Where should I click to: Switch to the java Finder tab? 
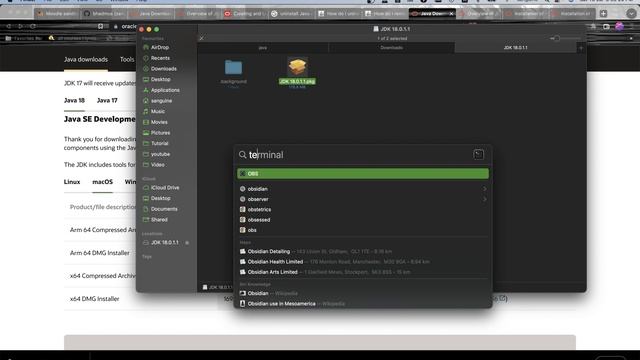pos(263,48)
